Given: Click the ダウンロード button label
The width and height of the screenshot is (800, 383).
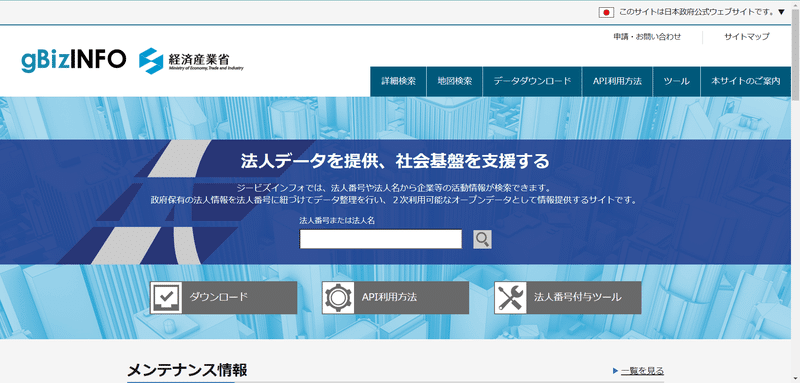Looking at the screenshot, I should [218, 297].
